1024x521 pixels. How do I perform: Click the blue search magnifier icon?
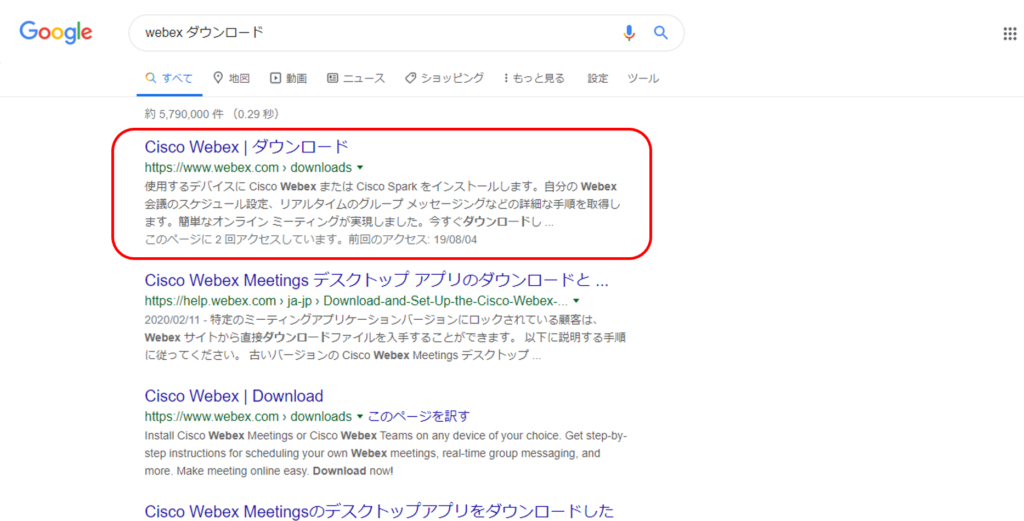661,33
